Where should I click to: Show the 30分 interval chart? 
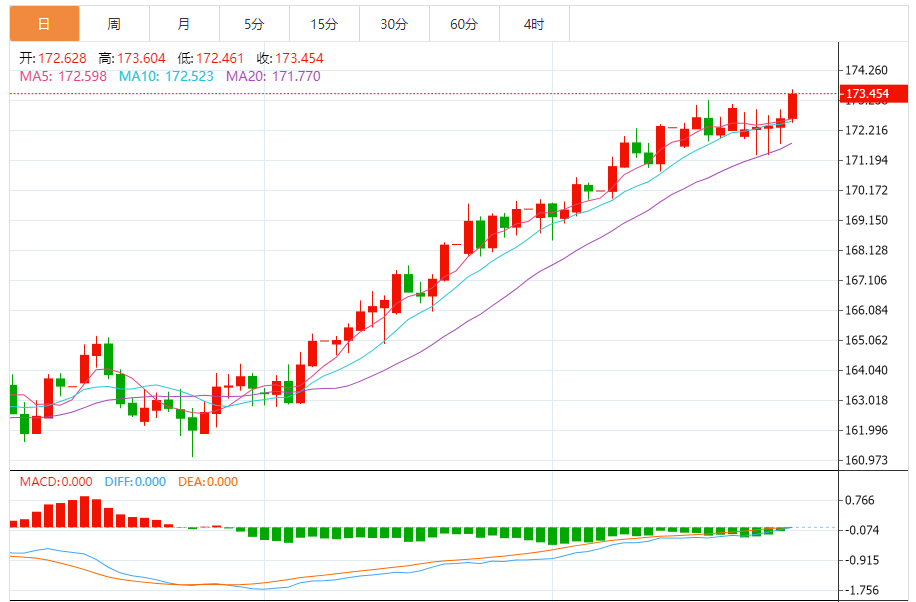point(394,24)
